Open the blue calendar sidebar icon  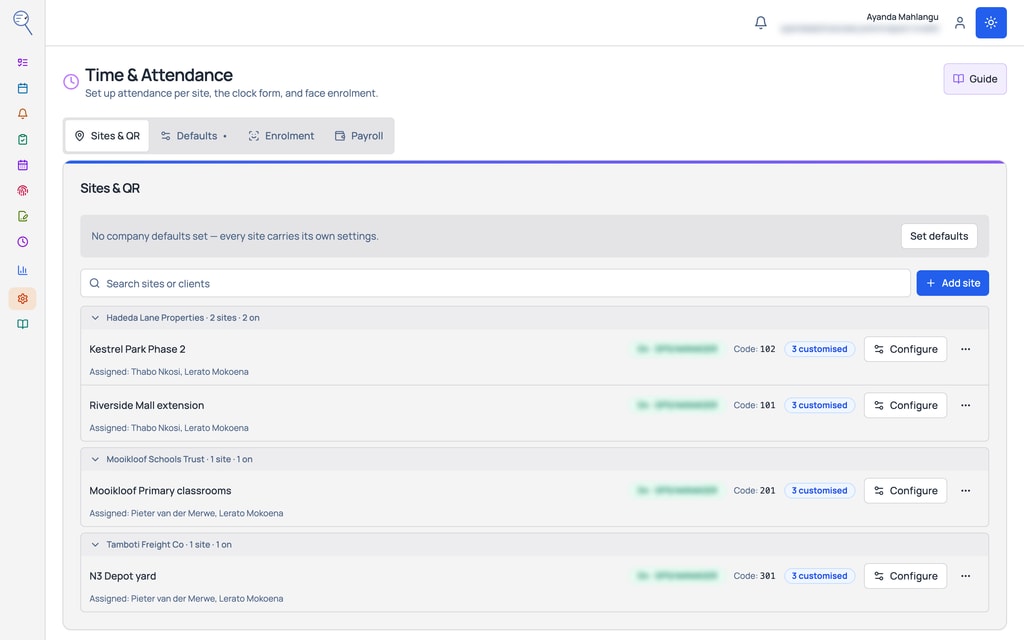pyautogui.click(x=22, y=88)
